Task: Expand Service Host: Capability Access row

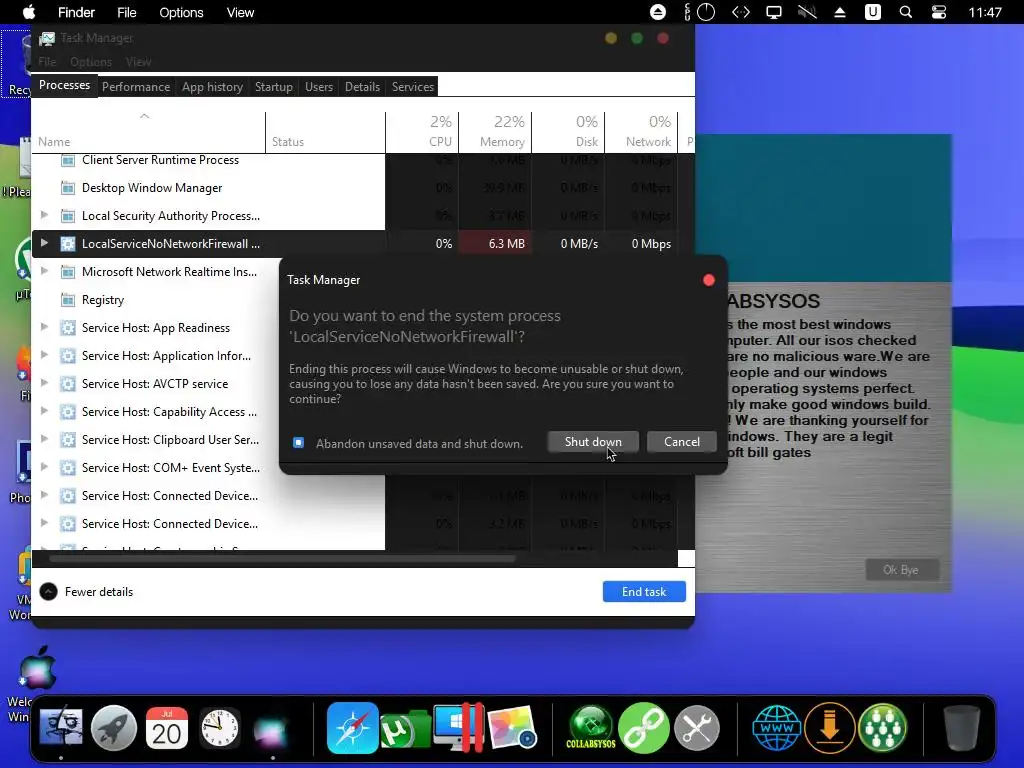Action: 44,411
